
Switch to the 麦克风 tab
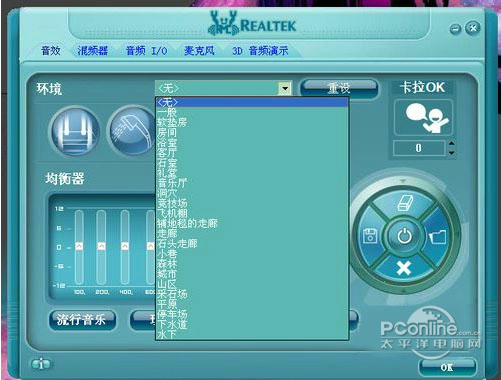click(199, 51)
